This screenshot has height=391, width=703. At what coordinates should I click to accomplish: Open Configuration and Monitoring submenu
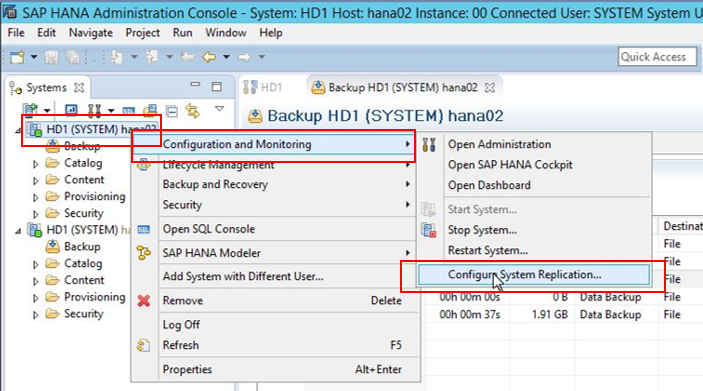click(273, 144)
